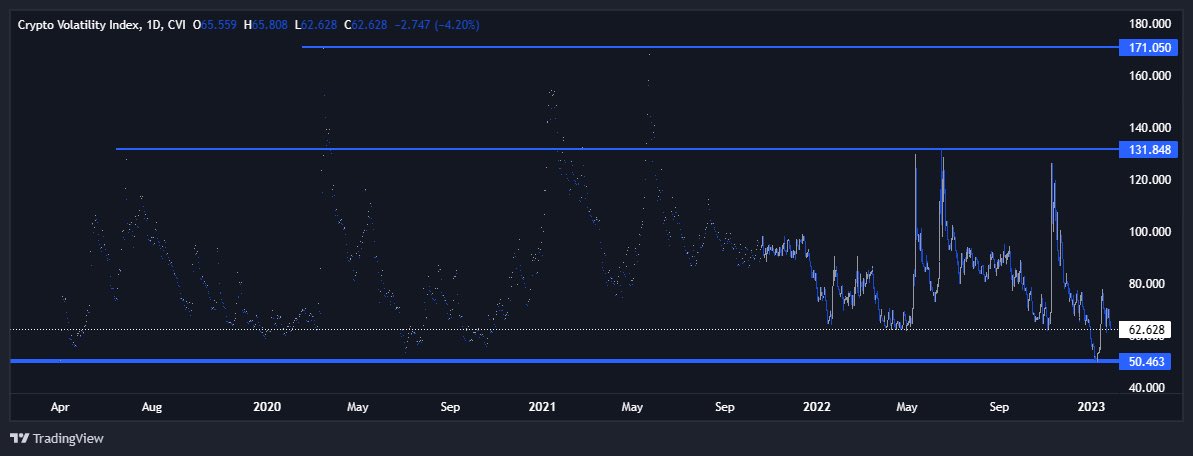Screen dimensions: 1193x456
Task: Click the TradingView logo
Action: (56, 438)
